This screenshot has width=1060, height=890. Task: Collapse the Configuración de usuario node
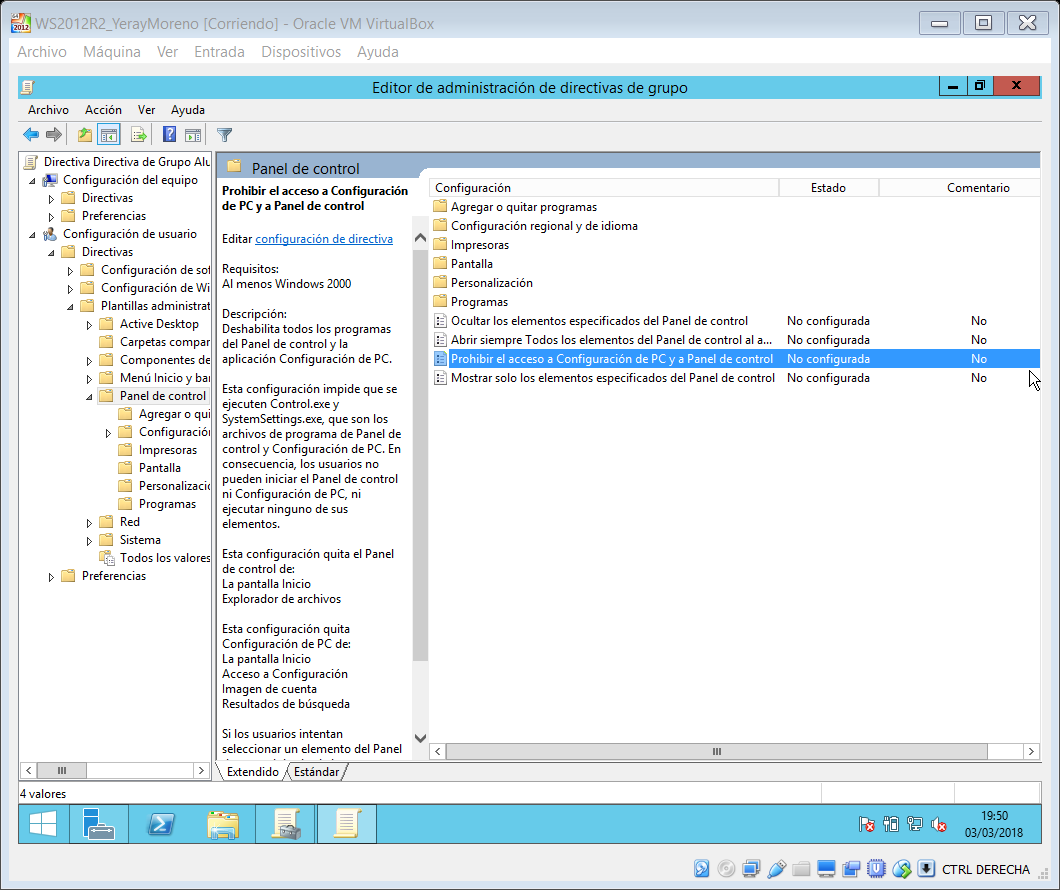(32, 234)
